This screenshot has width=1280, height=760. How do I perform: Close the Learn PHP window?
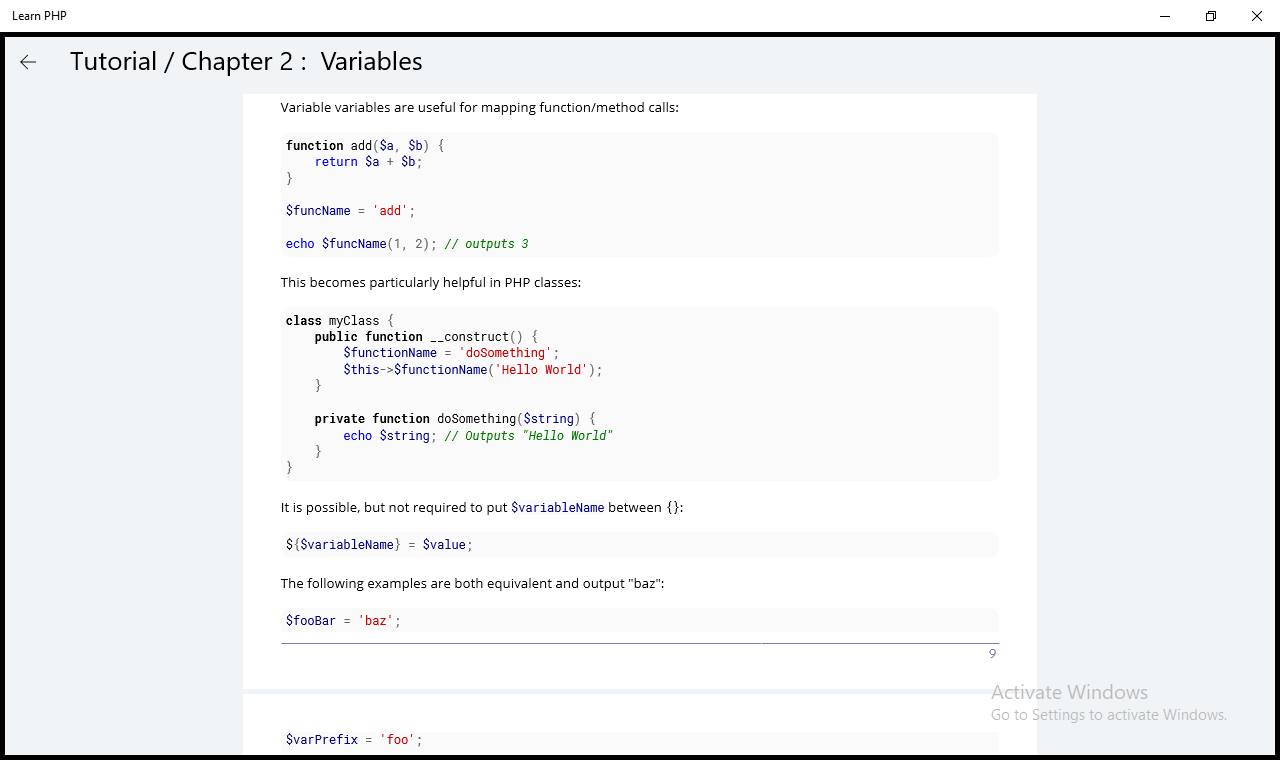pos(1257,16)
